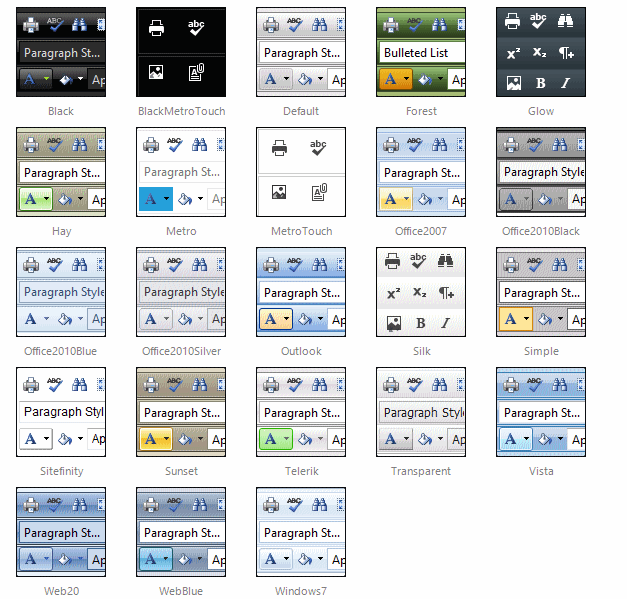This screenshot has width=627, height=599.
Task: Open Paragraph Style dropdown in Office2010Blue skin
Action: point(62,292)
